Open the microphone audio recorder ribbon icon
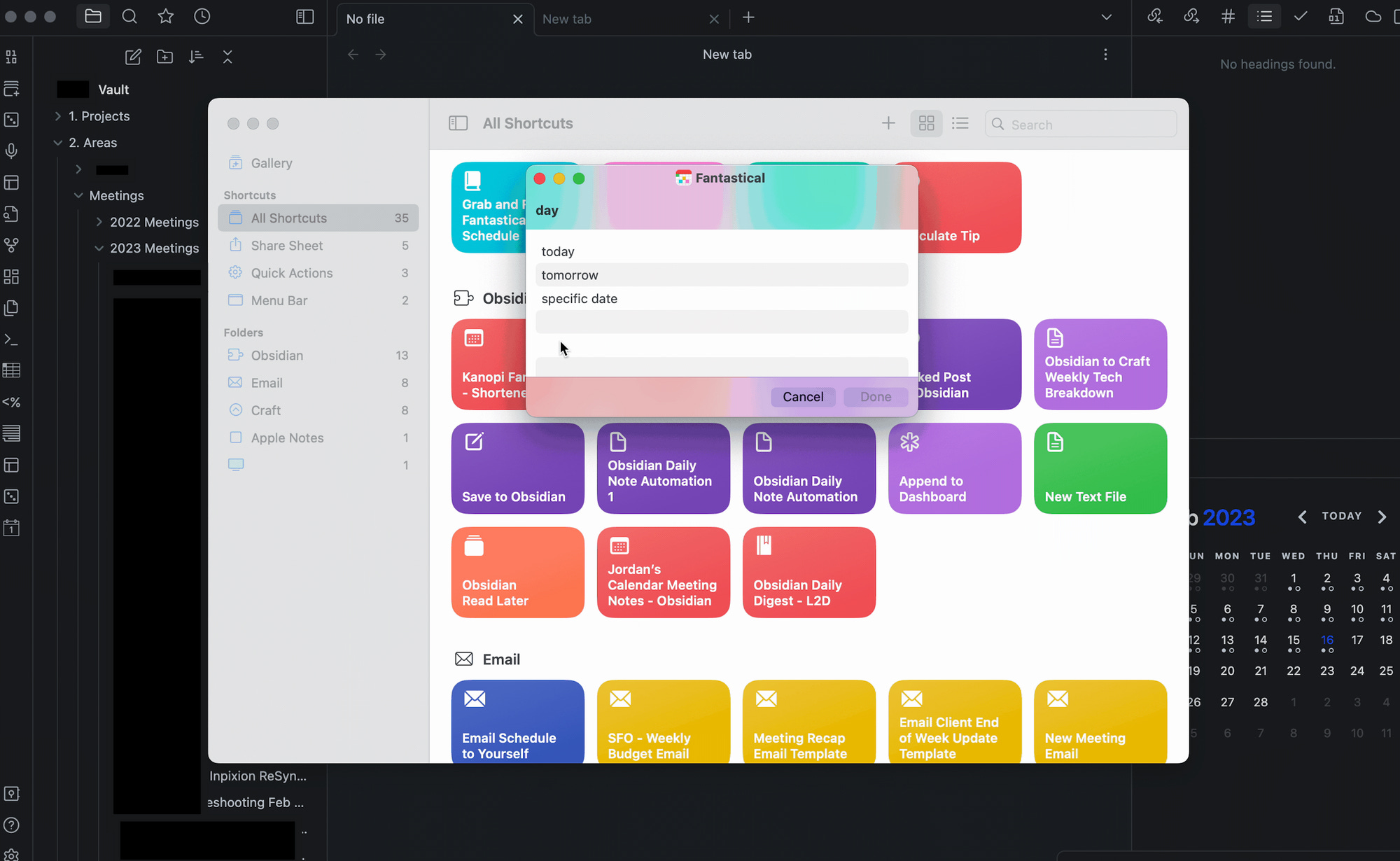 point(11,151)
